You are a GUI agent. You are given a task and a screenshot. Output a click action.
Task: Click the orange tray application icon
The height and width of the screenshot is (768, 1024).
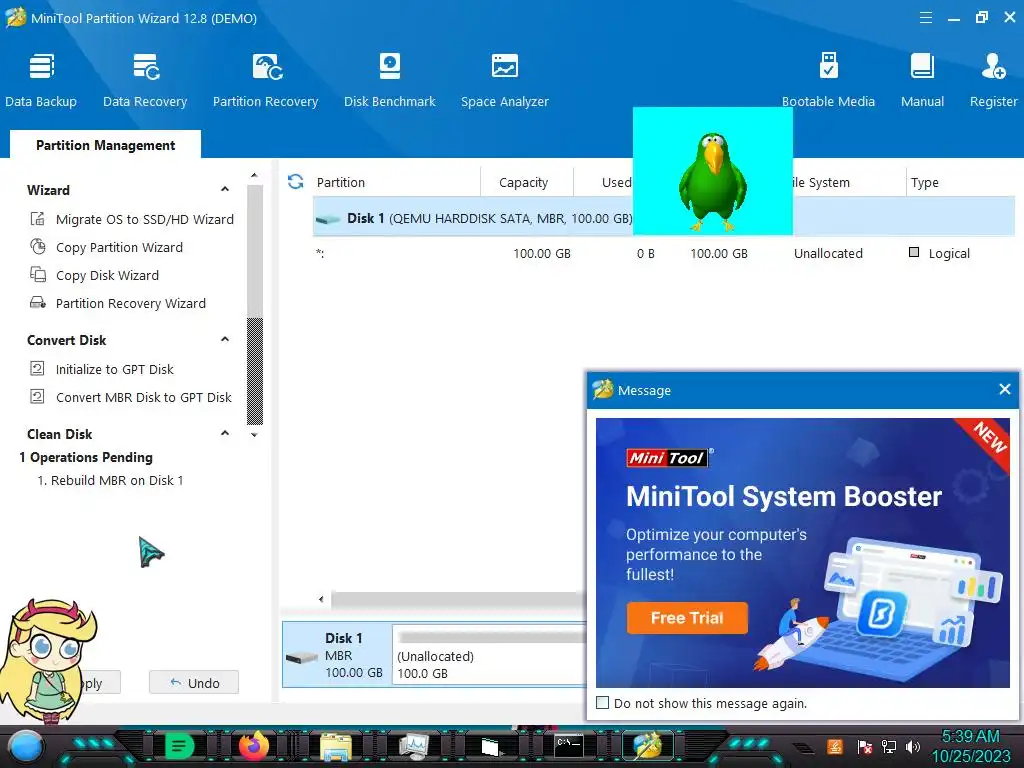[x=835, y=746]
